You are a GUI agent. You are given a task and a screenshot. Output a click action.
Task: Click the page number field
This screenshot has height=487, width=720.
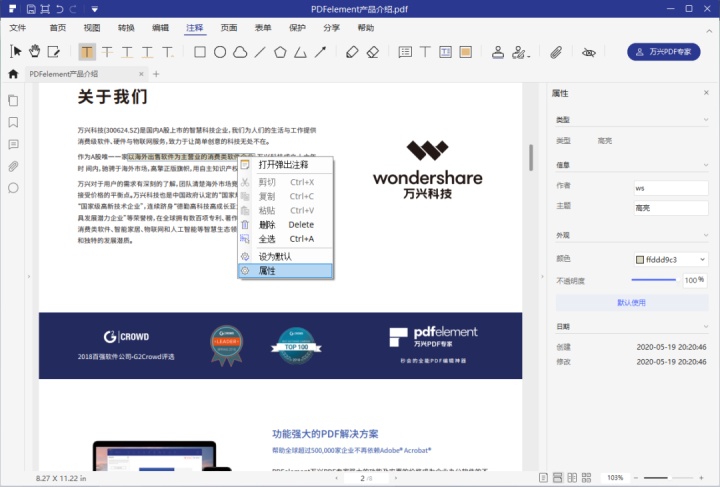click(366, 478)
